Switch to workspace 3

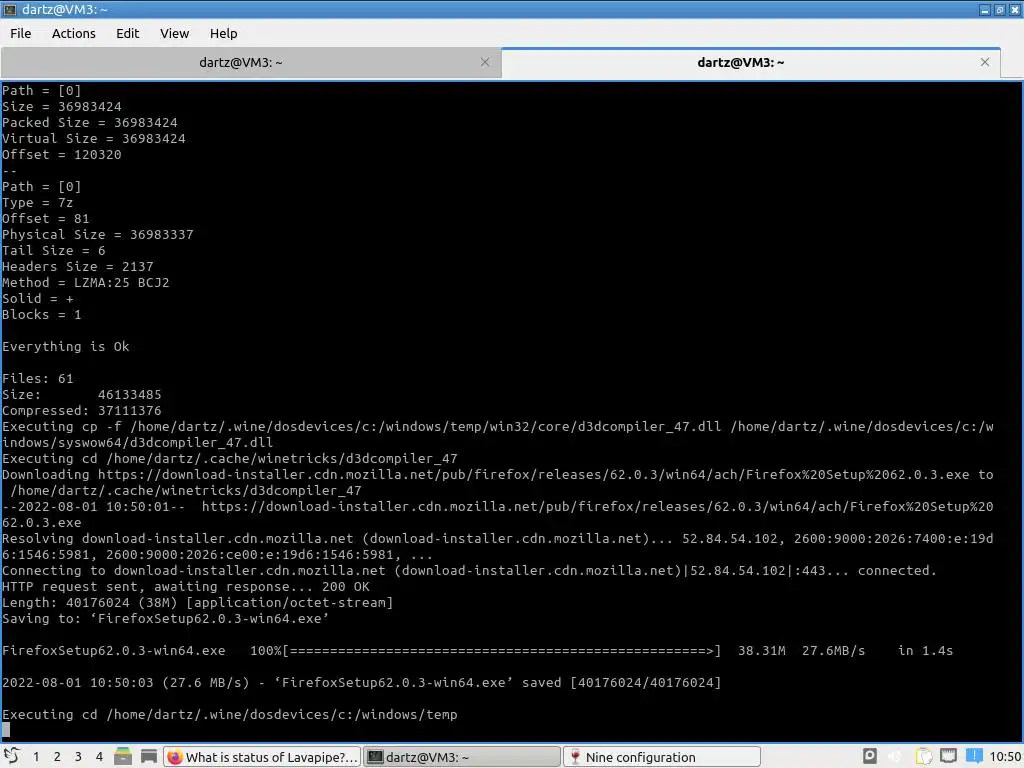(78, 757)
